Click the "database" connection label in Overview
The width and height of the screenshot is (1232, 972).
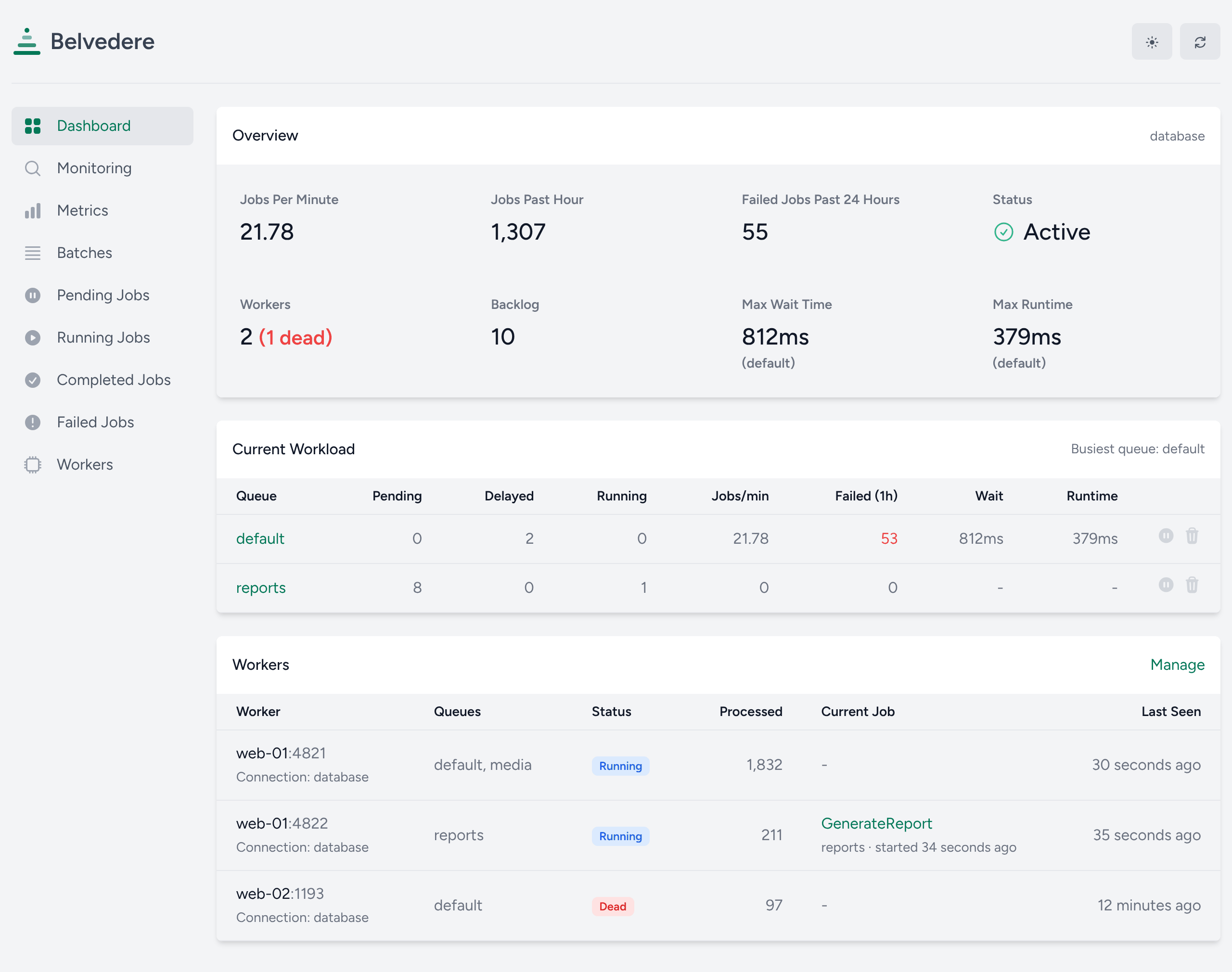[x=1177, y=136]
